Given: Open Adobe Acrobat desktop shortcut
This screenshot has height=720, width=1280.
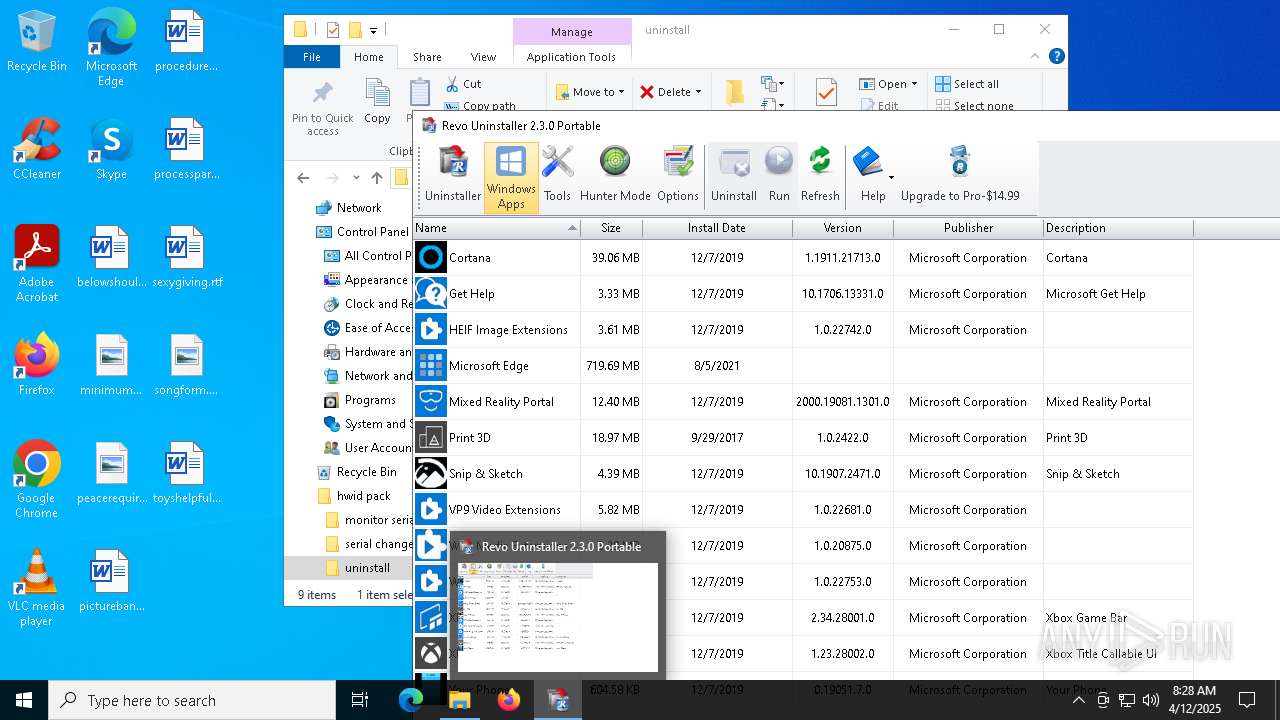Looking at the screenshot, I should pyautogui.click(x=37, y=264).
